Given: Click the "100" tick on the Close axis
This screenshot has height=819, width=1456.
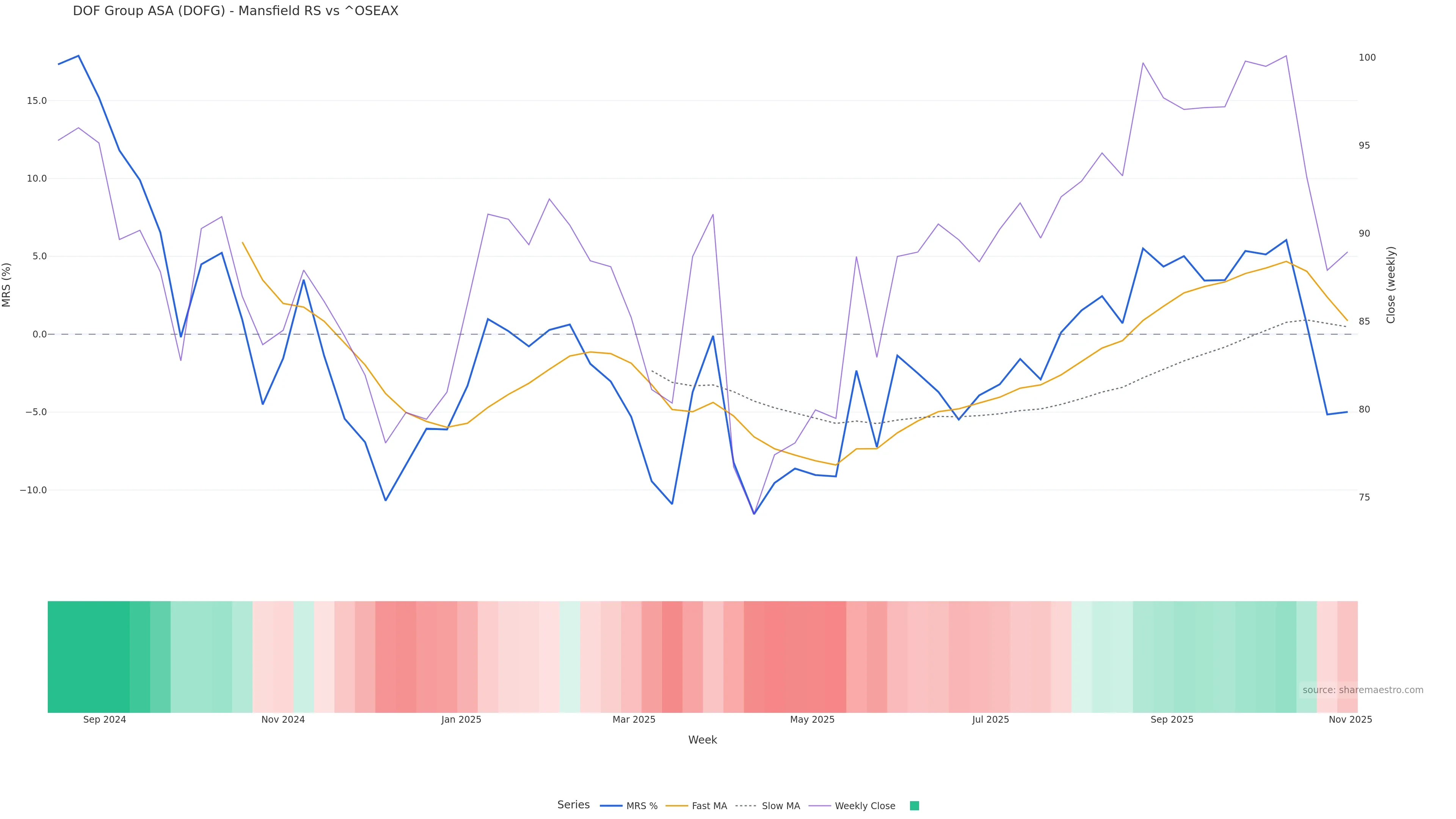Looking at the screenshot, I should [x=1367, y=58].
